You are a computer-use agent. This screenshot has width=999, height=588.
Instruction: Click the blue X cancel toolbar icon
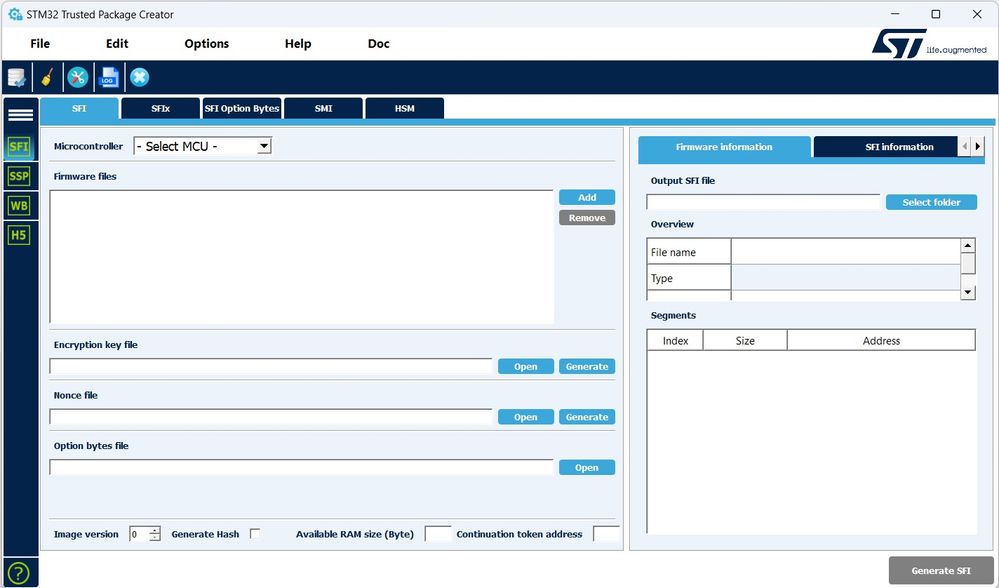(x=140, y=78)
